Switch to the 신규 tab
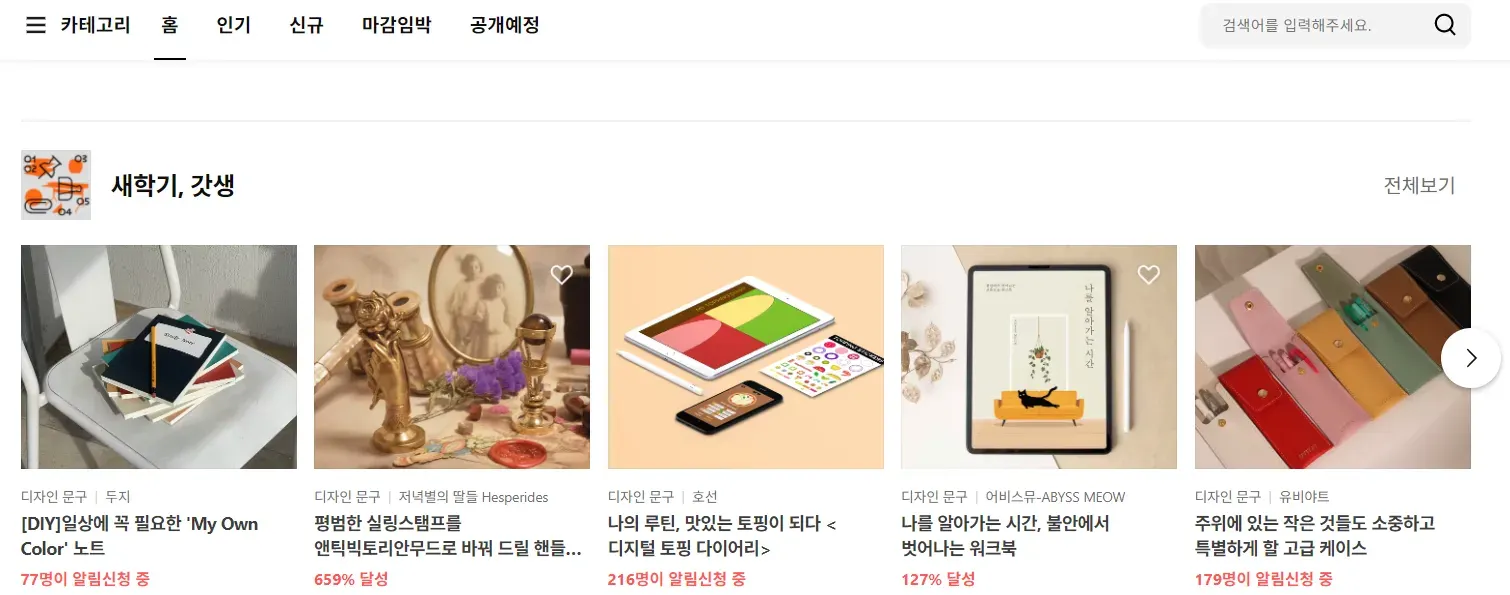The image size is (1510, 595). point(306,25)
